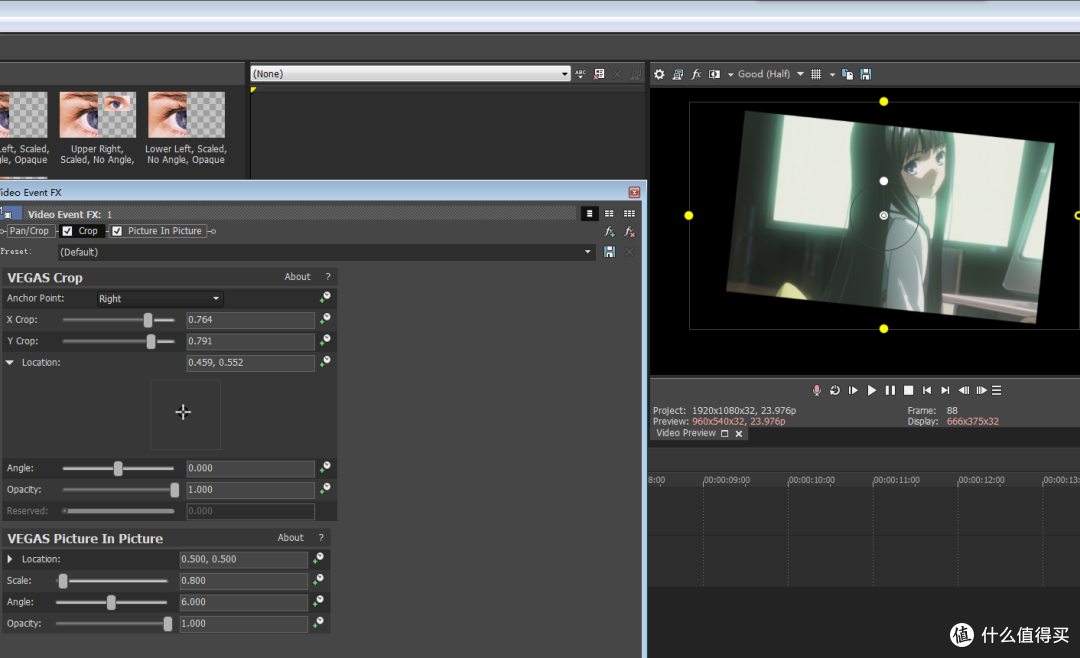Screen dimensions: 1080x658
Task: Select the Pan/Crop chain button
Action: coord(29,231)
